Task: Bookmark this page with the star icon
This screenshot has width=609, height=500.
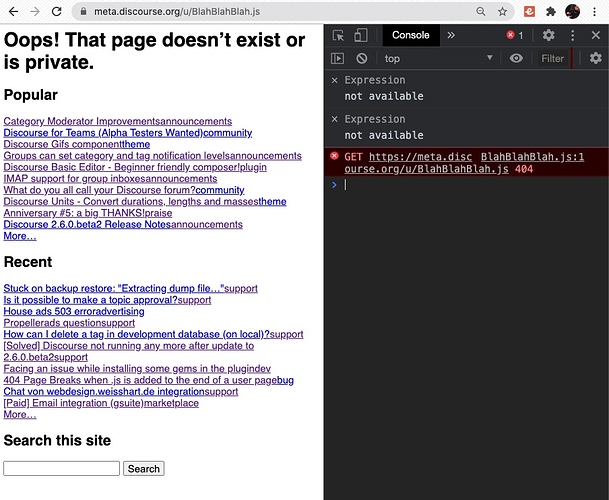Action: click(502, 12)
